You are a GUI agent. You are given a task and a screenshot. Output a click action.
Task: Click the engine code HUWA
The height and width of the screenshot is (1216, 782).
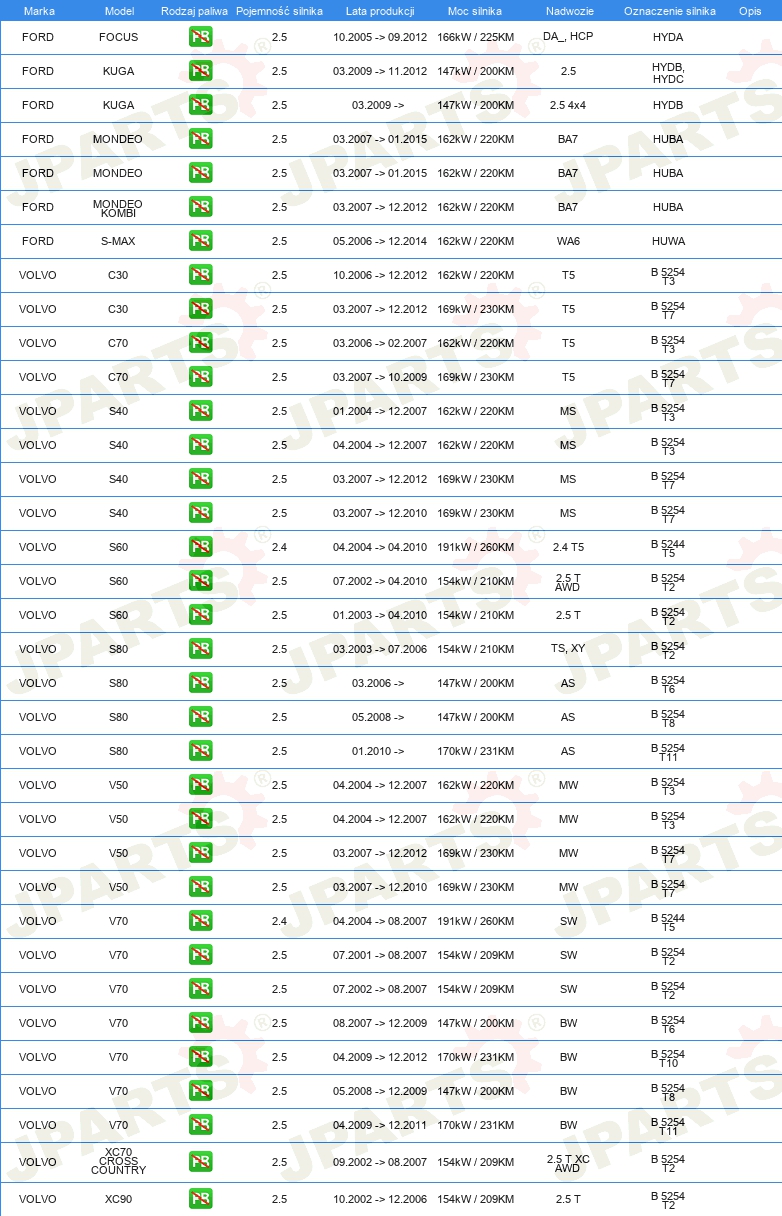pyautogui.click(x=668, y=241)
